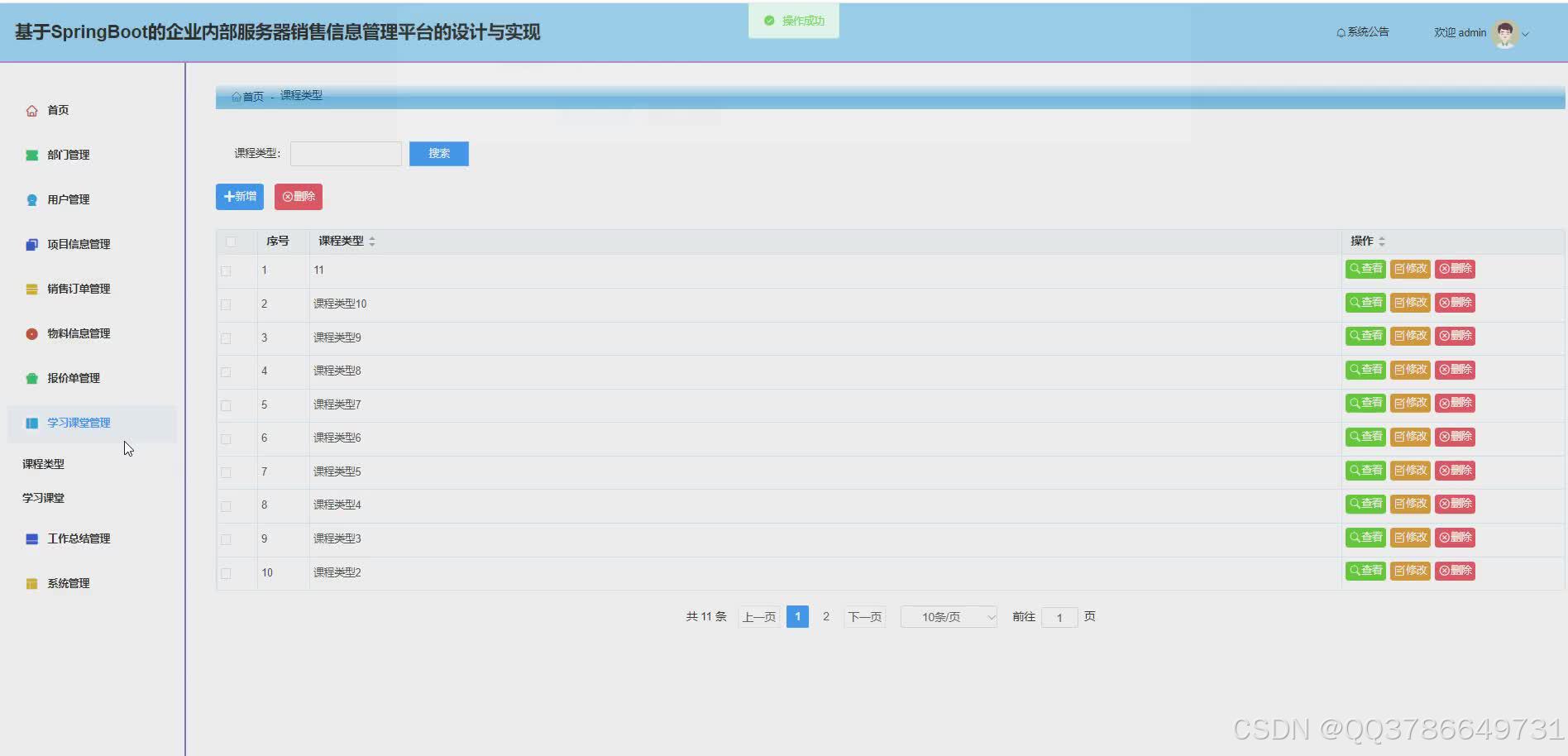Image resolution: width=1568 pixels, height=756 pixels.
Task: Sort by 操作 column arrows
Action: [x=1382, y=242]
